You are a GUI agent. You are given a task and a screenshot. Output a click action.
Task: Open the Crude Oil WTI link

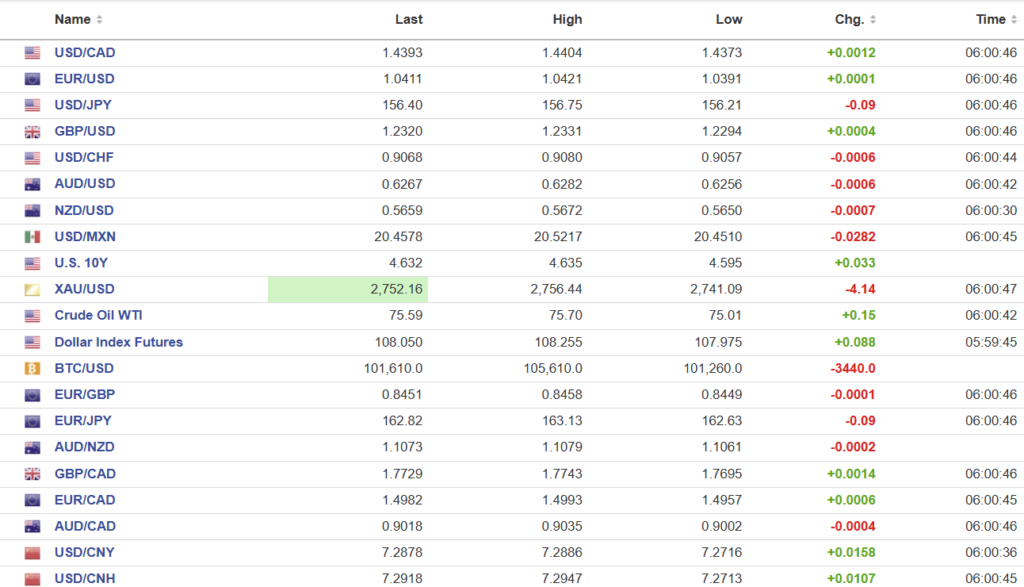(98, 315)
